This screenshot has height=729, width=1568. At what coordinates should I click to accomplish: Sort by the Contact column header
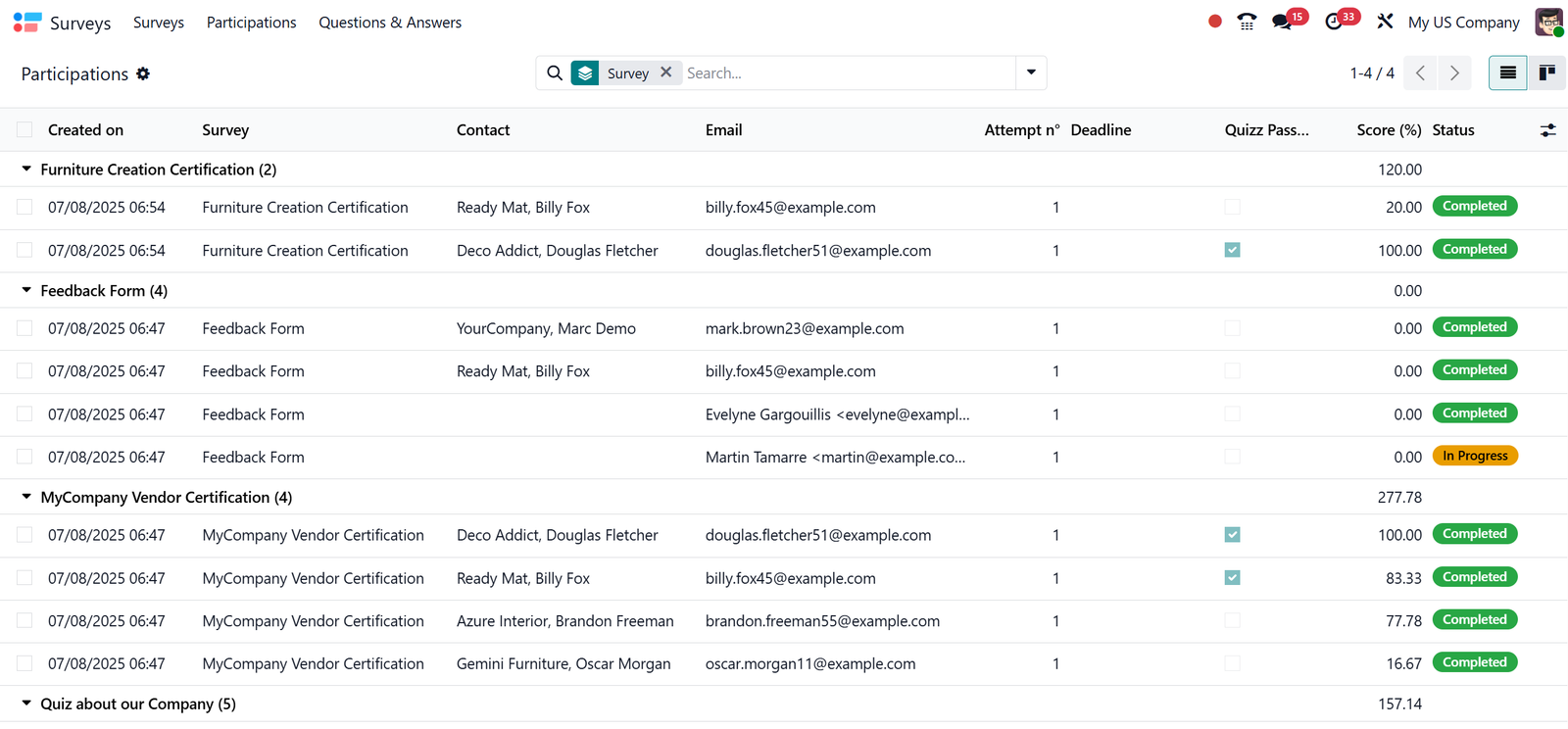tap(483, 129)
